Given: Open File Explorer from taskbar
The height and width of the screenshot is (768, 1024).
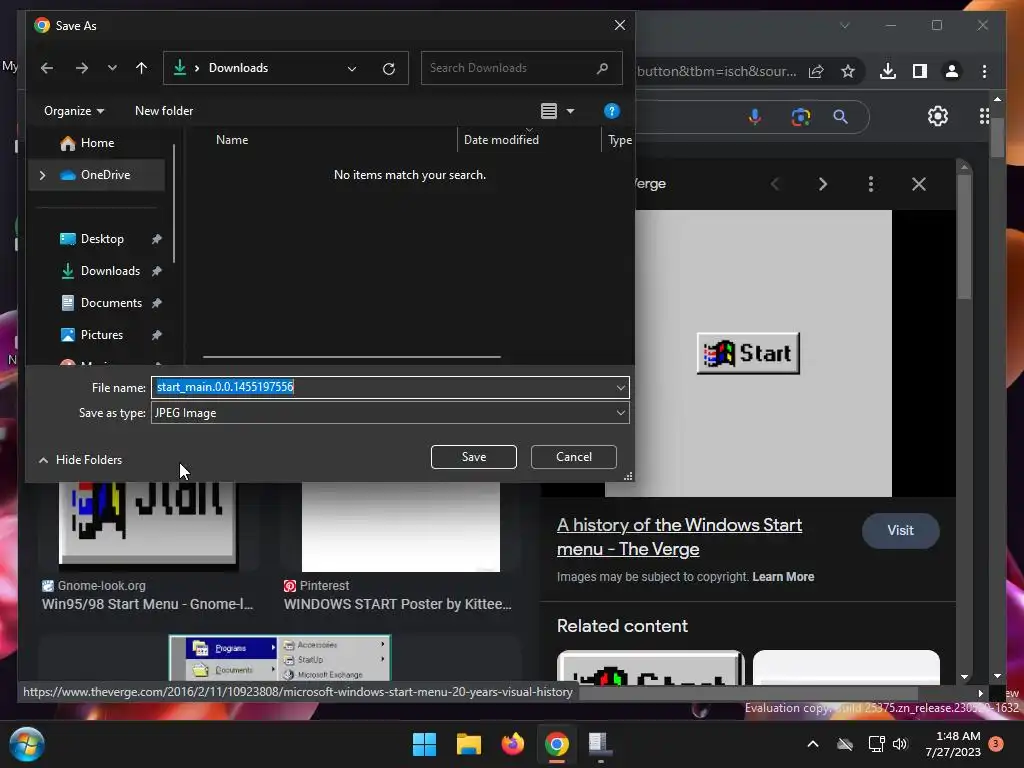Looking at the screenshot, I should pos(468,744).
